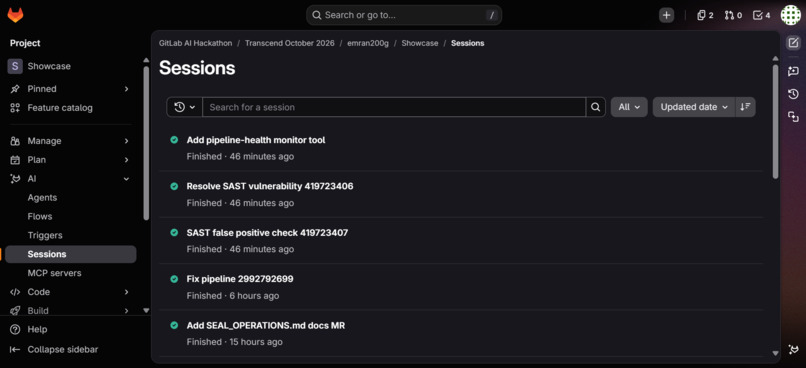Open session Fix pipeline 2992792699
The image size is (806, 368).
point(240,279)
